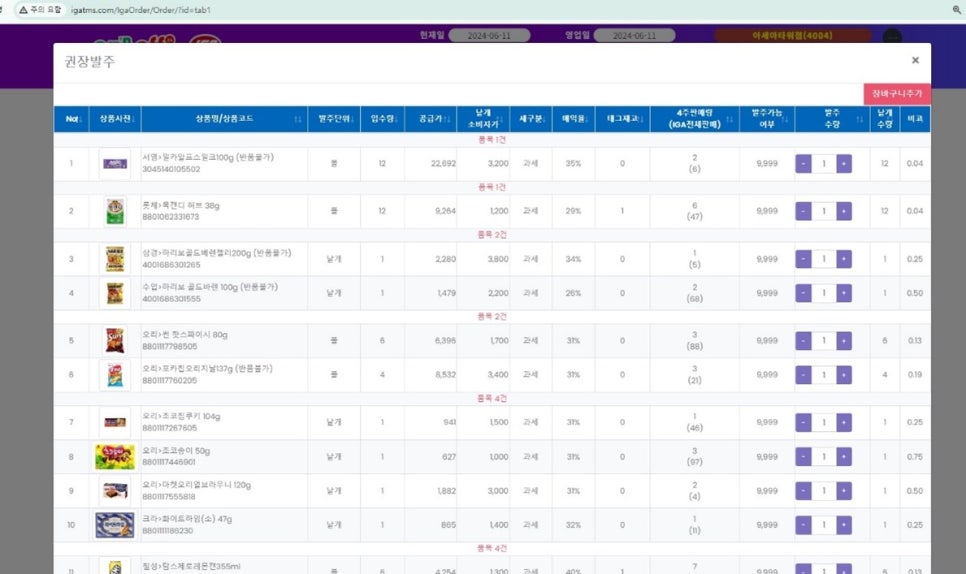
Task: Select product code 8801117267605
Action: 170,428
